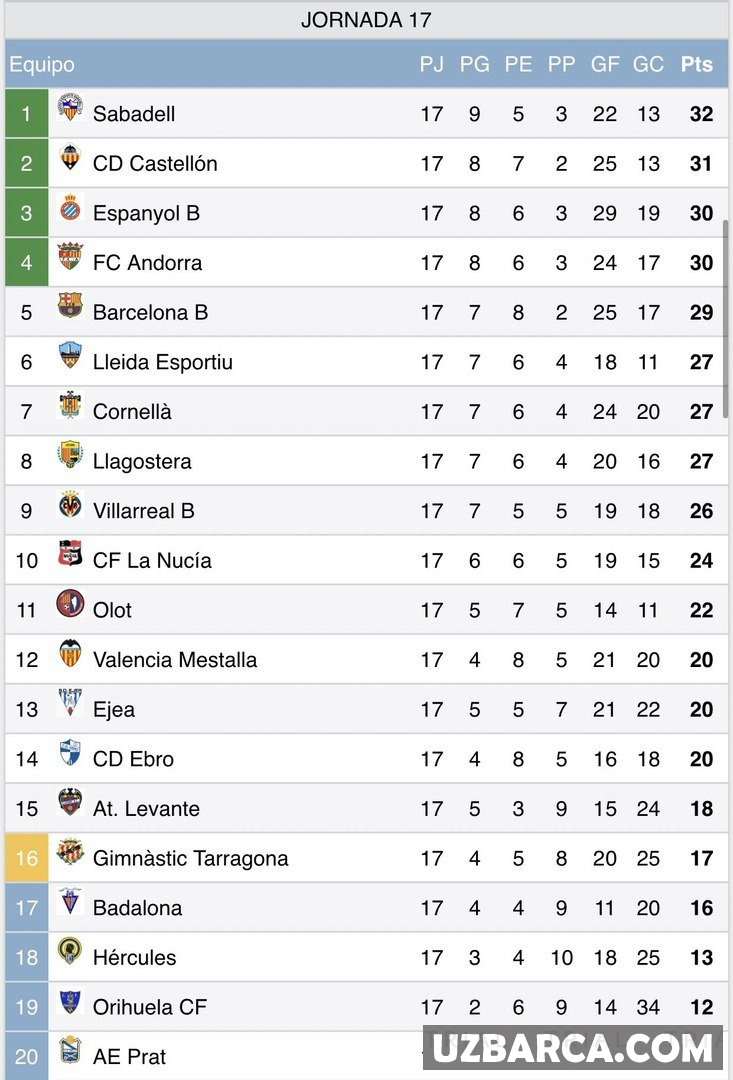The height and width of the screenshot is (1080, 733).
Task: Open the Cornellà team link
Action: pyautogui.click(x=132, y=412)
